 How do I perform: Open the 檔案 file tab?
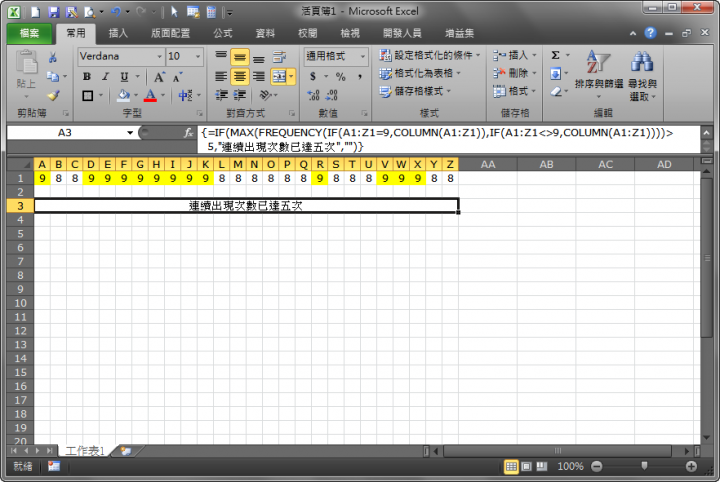(29, 34)
